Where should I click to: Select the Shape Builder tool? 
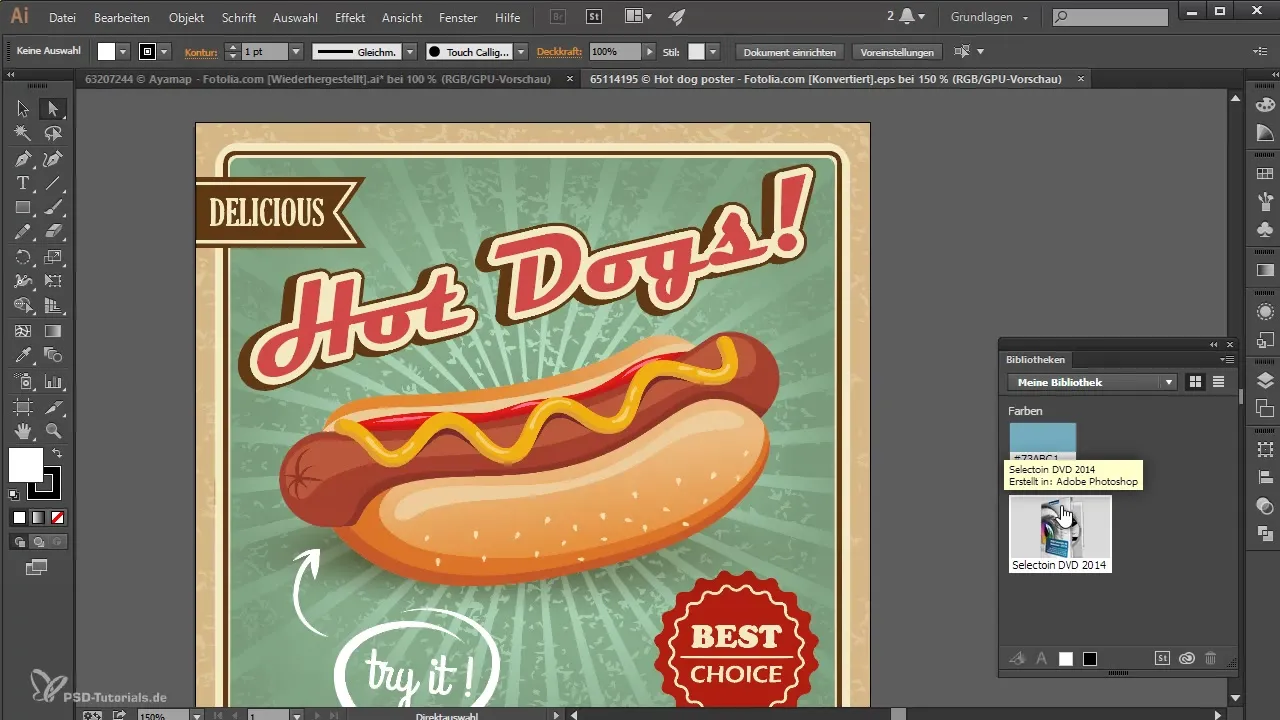(x=23, y=306)
